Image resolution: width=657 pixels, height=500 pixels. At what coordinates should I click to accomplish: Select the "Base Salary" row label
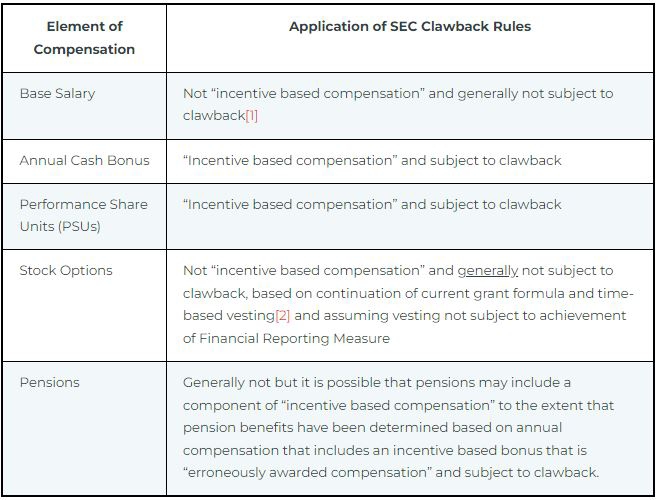(x=57, y=94)
